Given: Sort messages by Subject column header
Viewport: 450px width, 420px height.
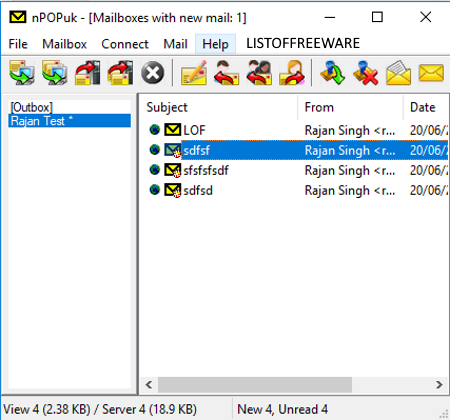Looking at the screenshot, I should click(x=219, y=107).
